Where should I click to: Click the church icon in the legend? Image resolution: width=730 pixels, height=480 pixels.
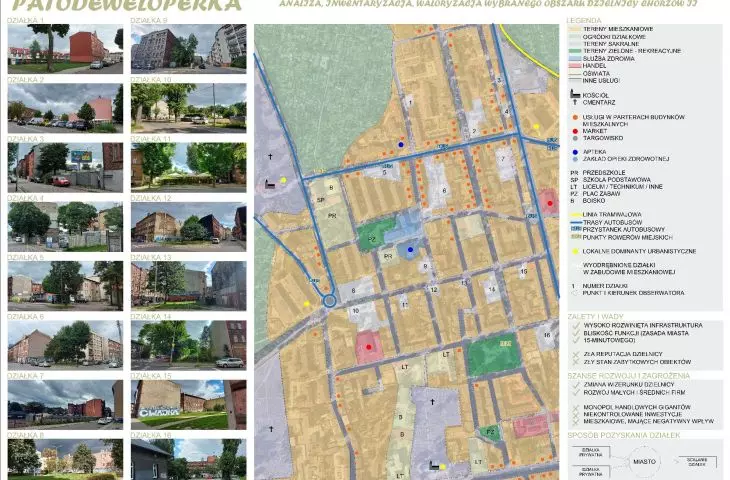coord(575,95)
